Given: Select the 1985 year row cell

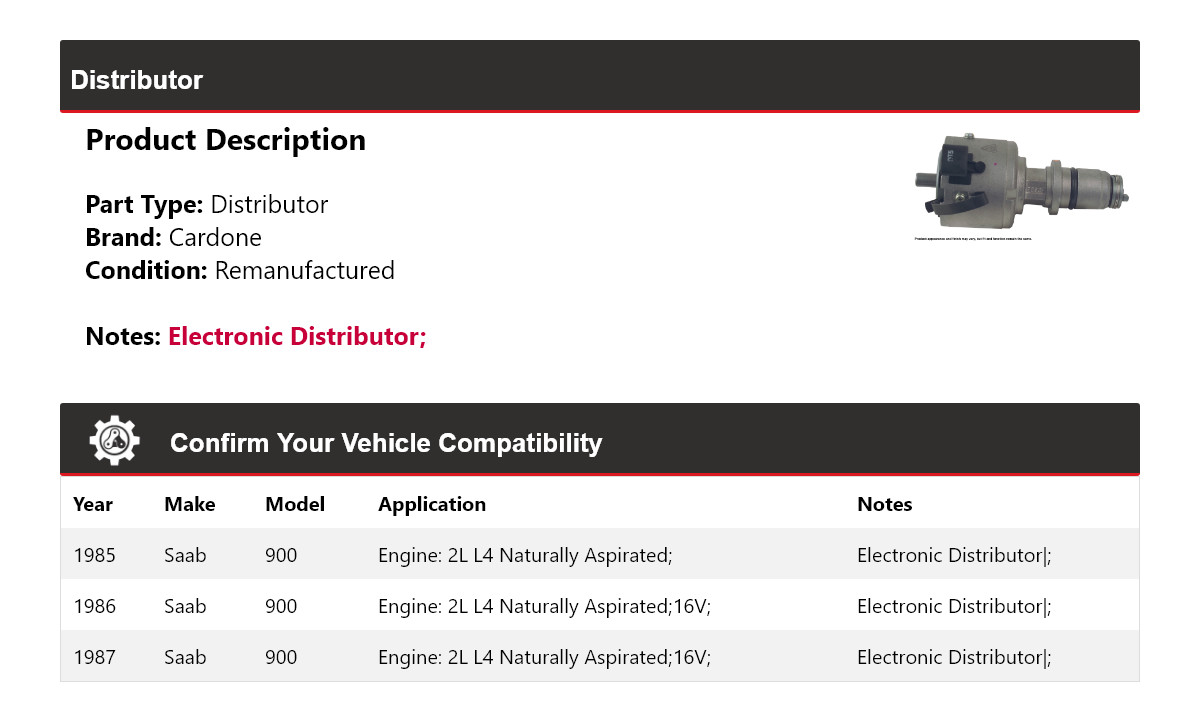Looking at the screenshot, I should coord(95,555).
